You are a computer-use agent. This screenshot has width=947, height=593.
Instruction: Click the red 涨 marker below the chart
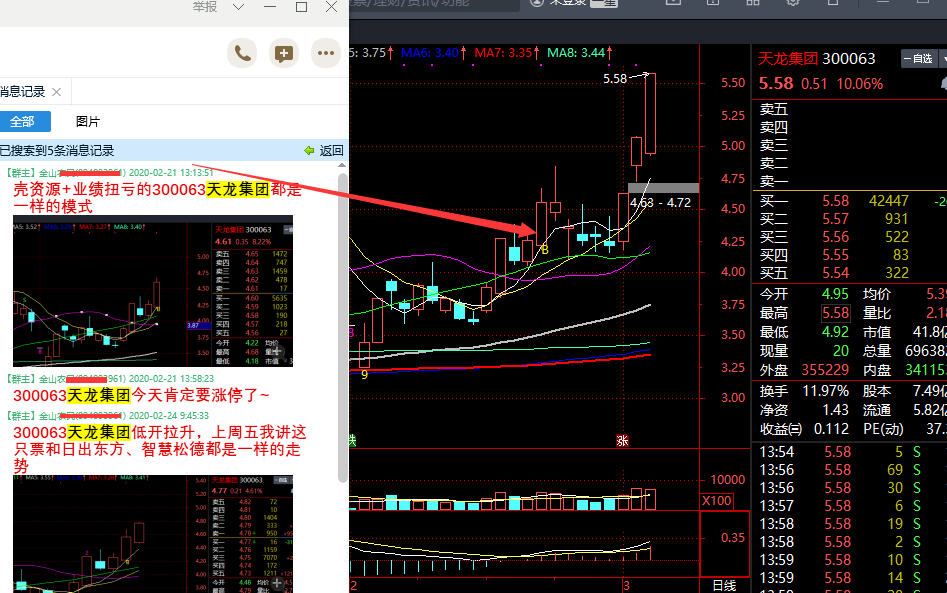tap(622, 441)
